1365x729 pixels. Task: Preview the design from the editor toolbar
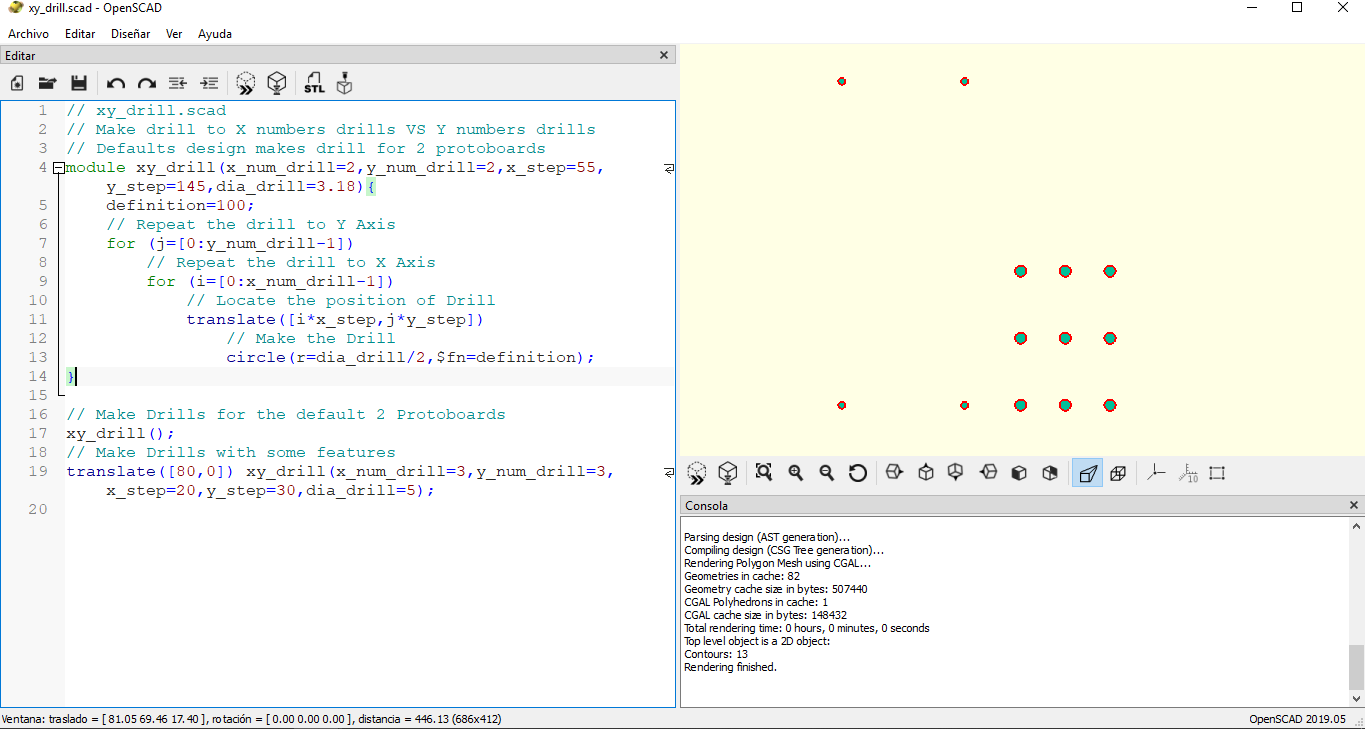246,83
